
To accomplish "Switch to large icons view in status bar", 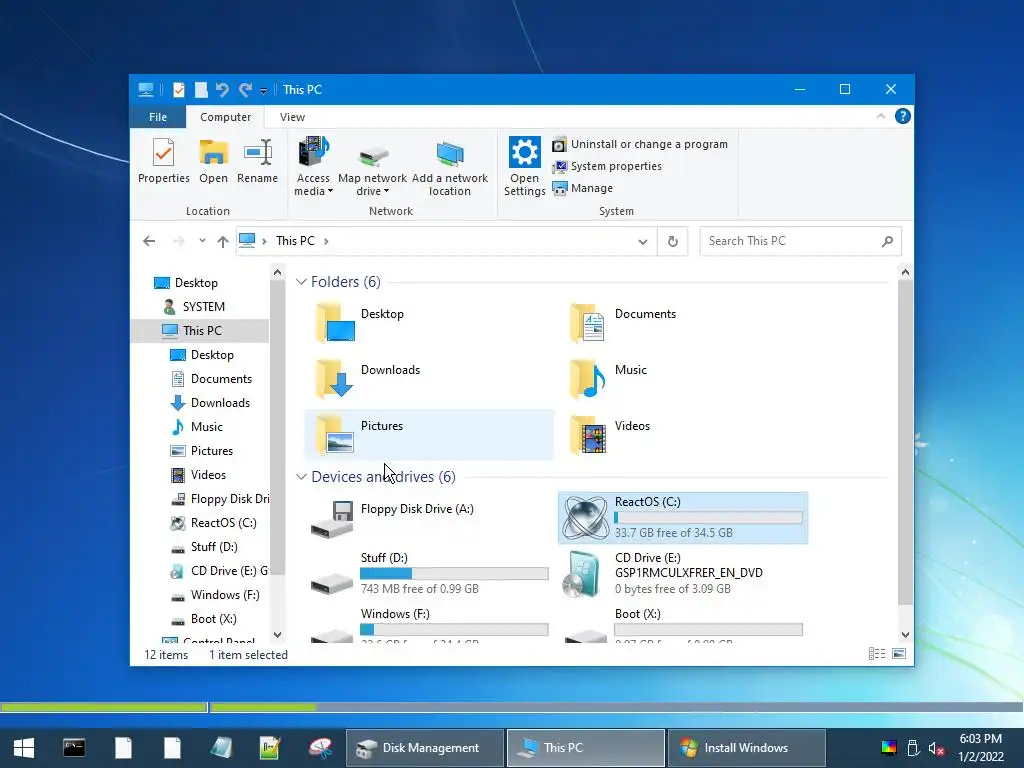I will (899, 654).
